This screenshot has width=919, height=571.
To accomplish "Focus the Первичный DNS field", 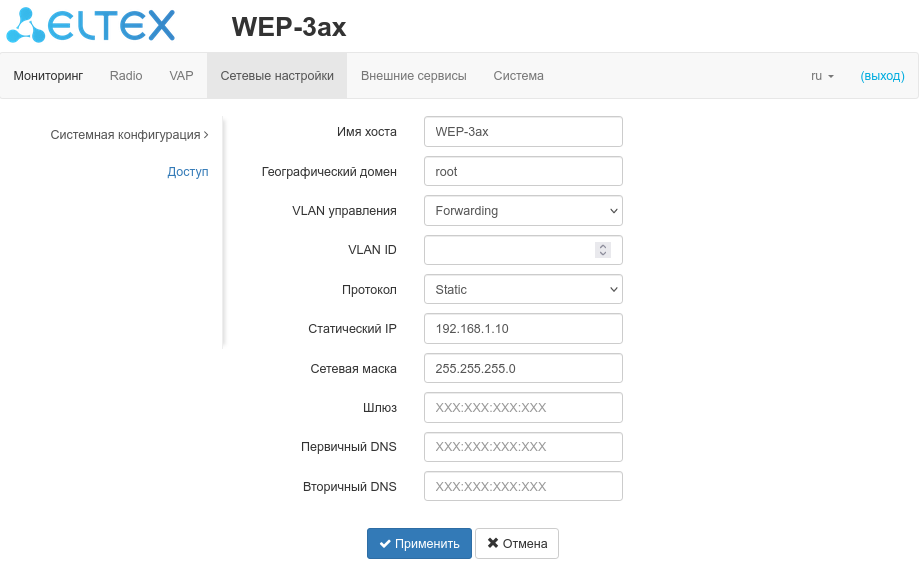I will (523, 447).
